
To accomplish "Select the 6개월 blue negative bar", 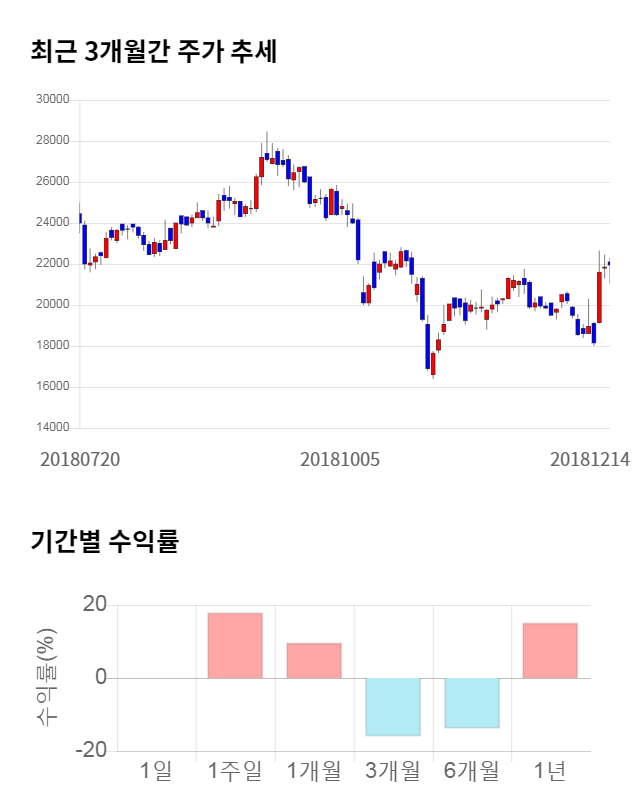I will (x=472, y=703).
